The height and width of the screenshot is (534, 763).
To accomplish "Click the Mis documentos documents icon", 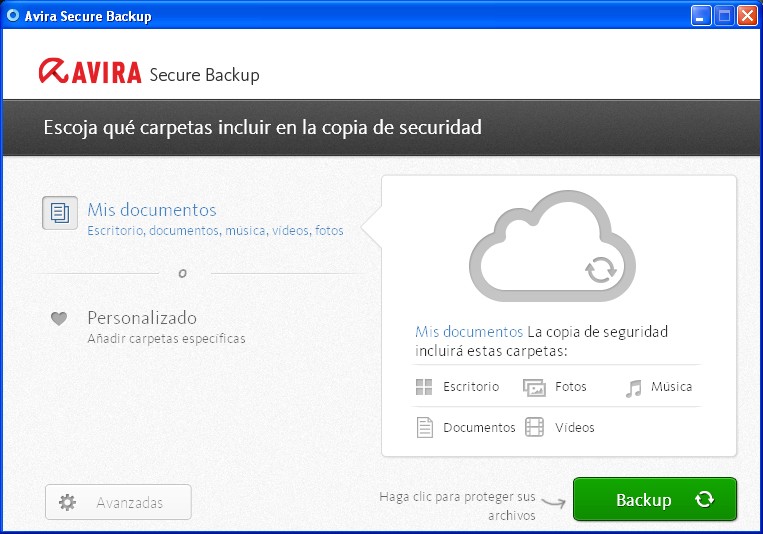I will tap(60, 213).
